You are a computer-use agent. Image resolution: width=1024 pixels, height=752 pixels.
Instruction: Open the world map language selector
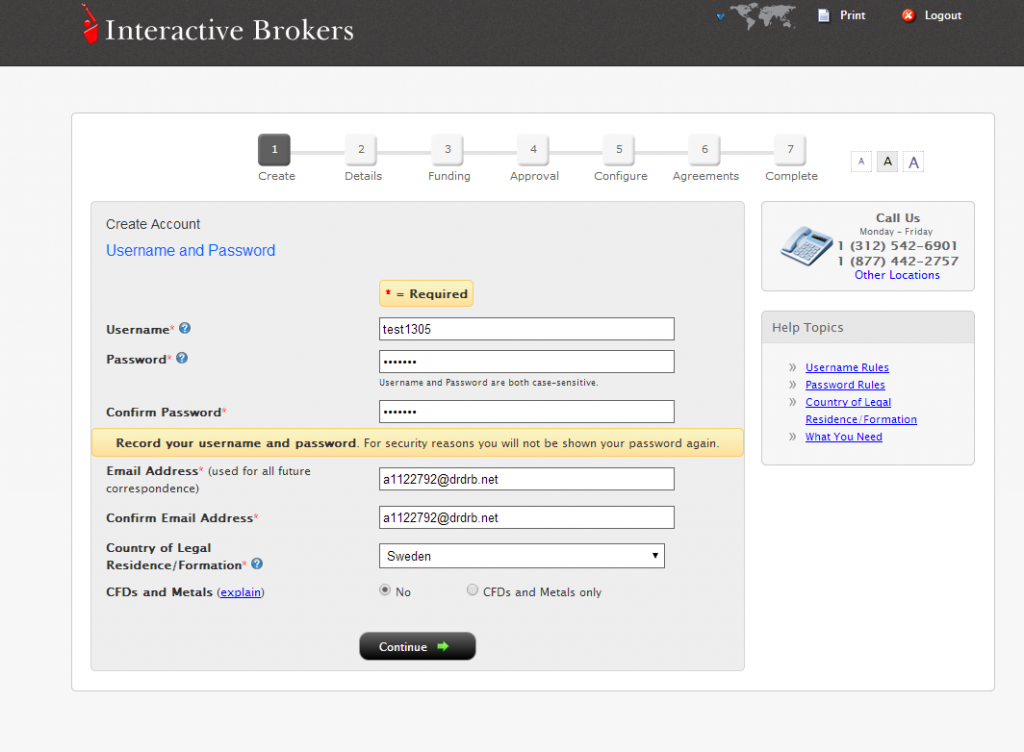pyautogui.click(x=758, y=16)
